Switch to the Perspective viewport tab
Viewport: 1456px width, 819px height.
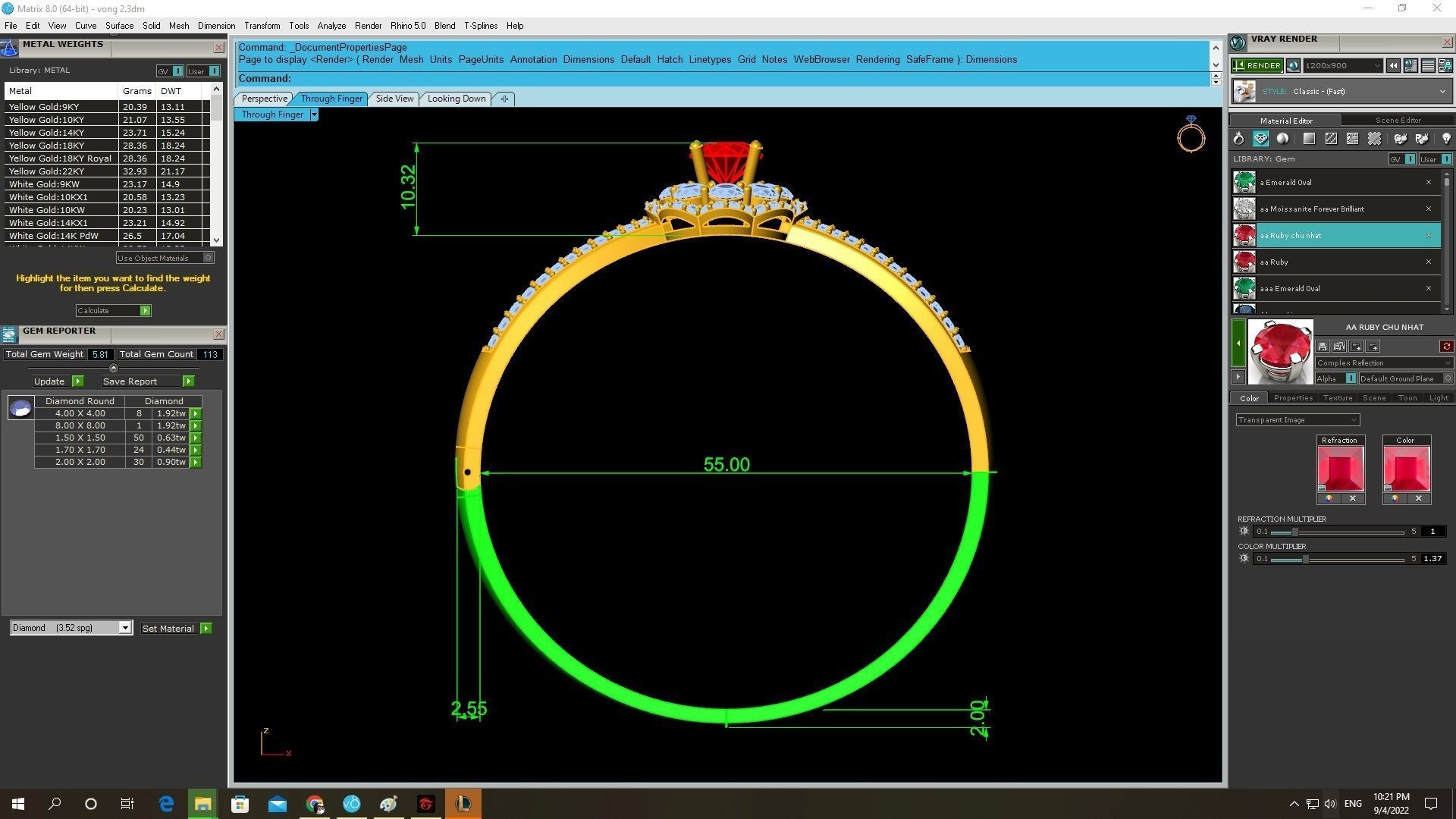point(264,99)
